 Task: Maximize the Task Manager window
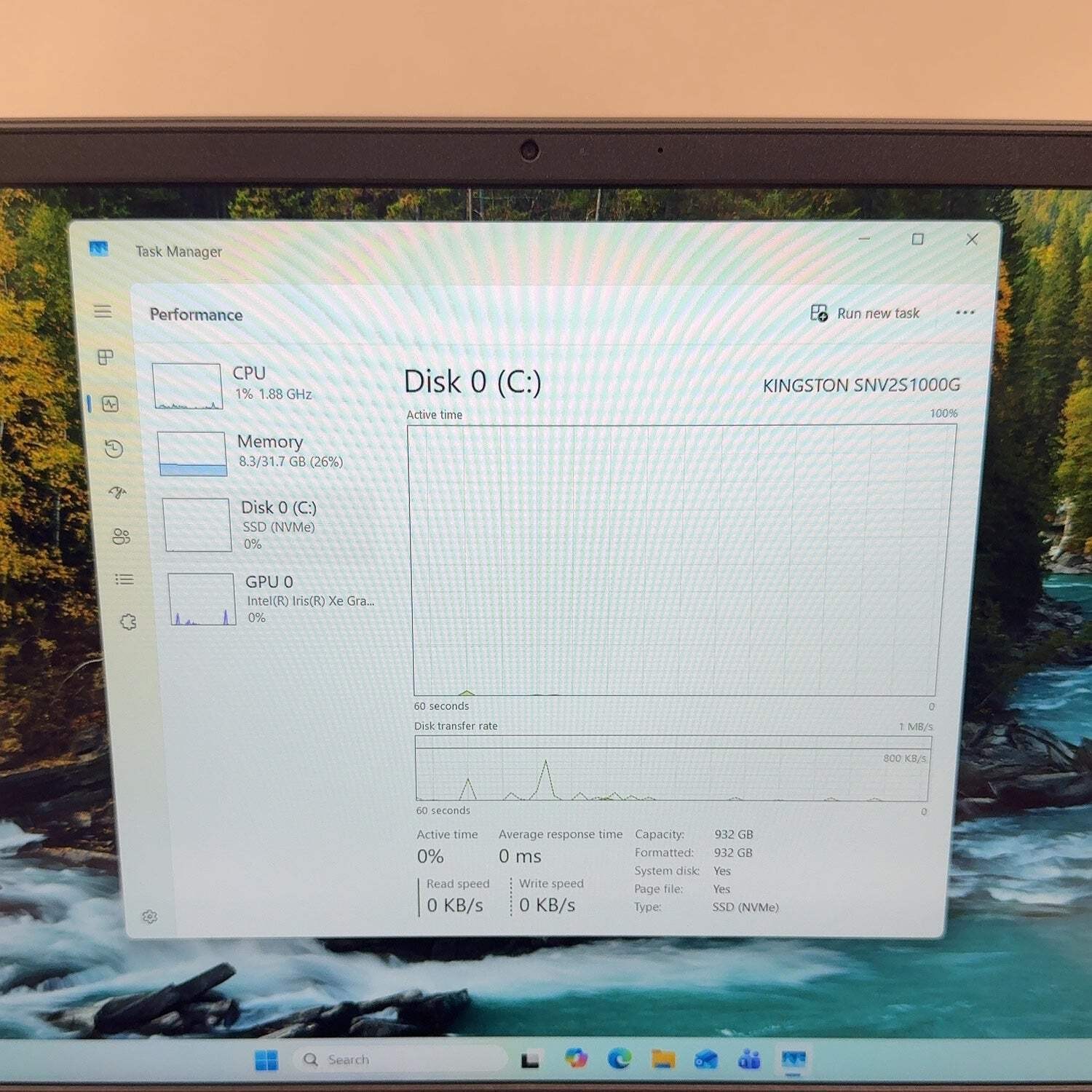pyautogui.click(x=918, y=239)
